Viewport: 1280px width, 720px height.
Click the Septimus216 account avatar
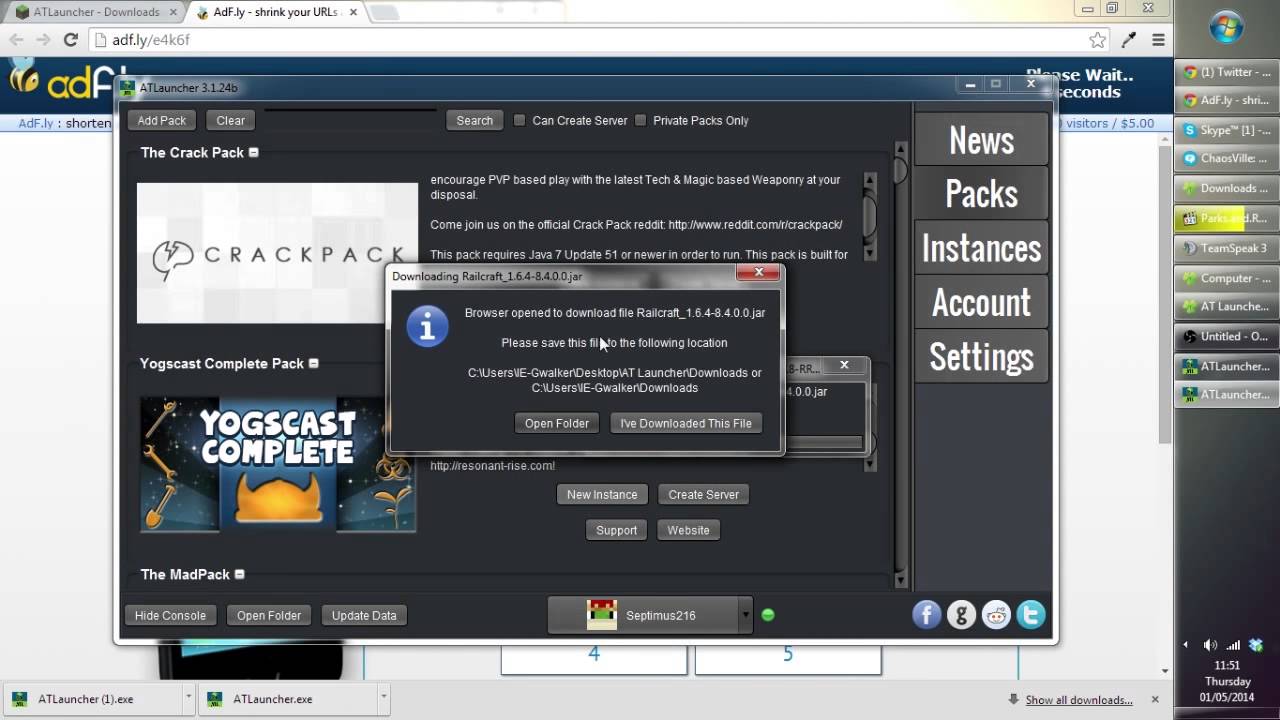click(602, 615)
